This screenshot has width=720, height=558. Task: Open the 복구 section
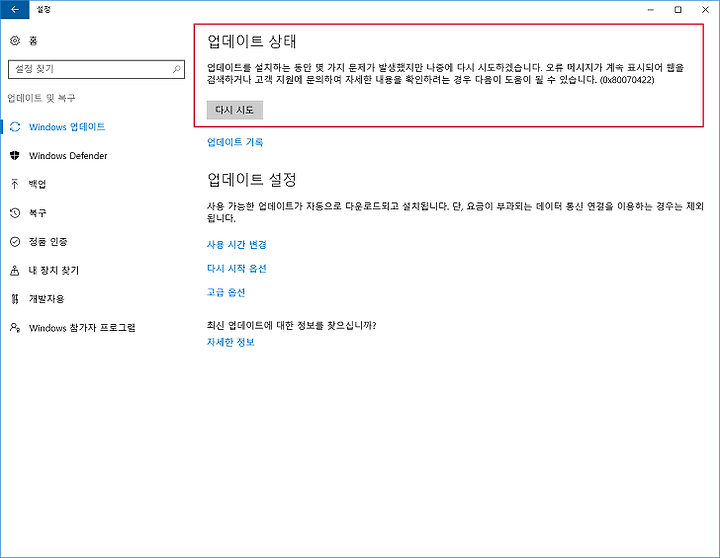point(37,213)
